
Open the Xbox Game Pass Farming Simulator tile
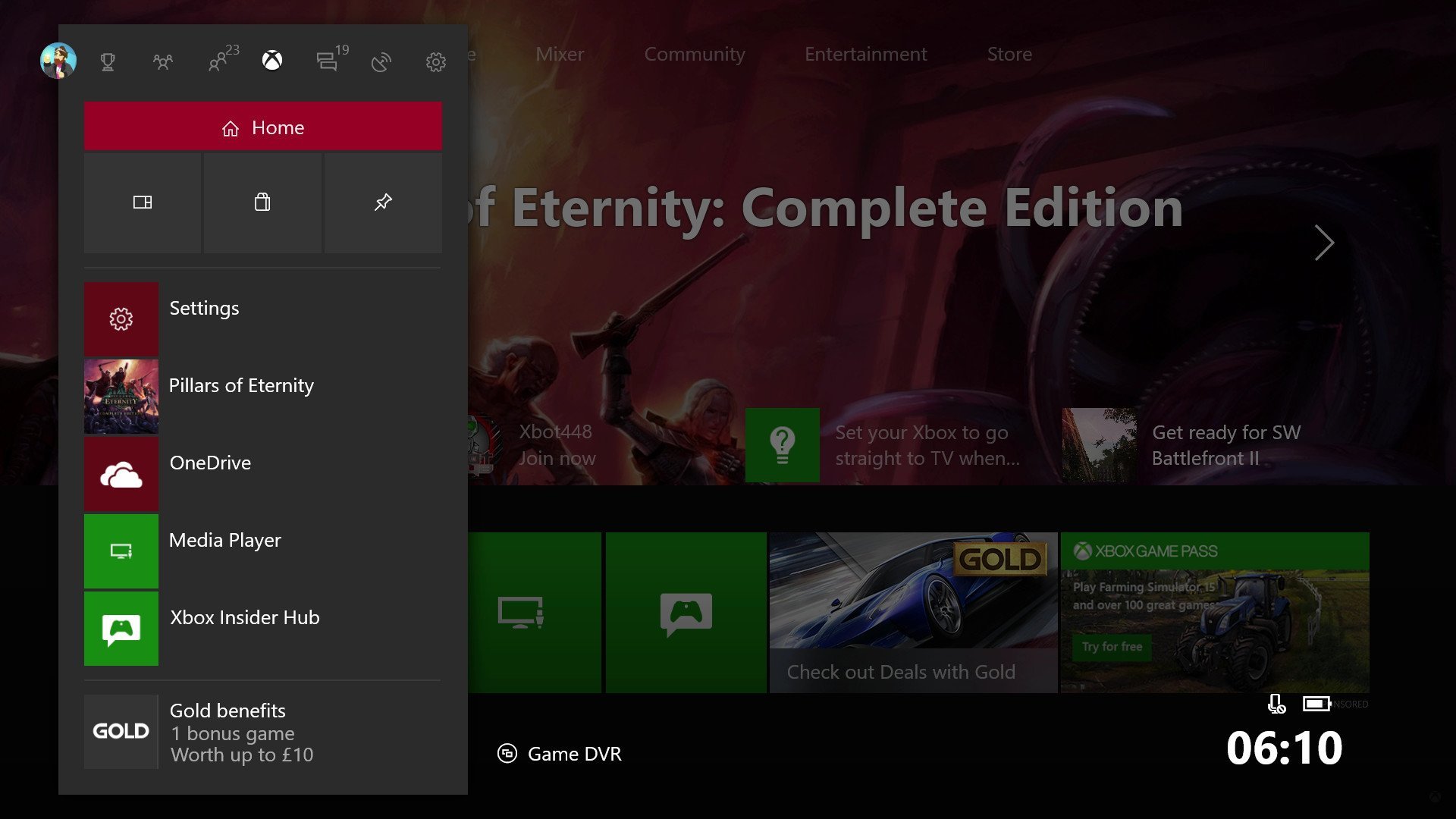pyautogui.click(x=1215, y=612)
